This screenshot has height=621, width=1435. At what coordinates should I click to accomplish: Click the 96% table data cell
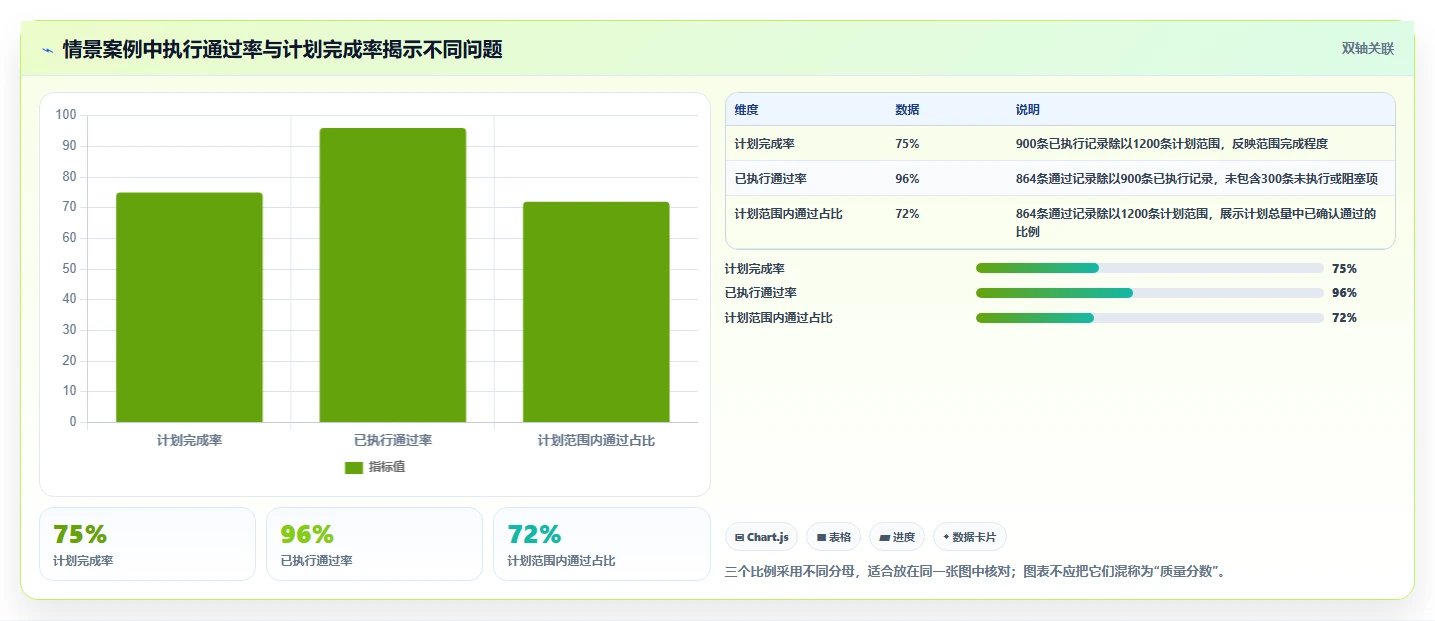click(x=907, y=179)
